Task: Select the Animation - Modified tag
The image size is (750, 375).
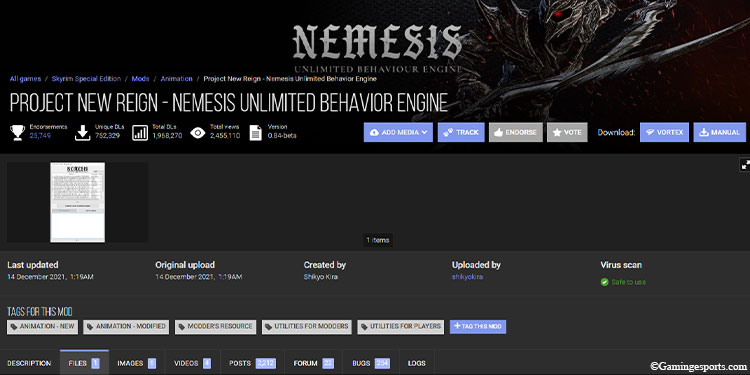Action: coord(126,327)
